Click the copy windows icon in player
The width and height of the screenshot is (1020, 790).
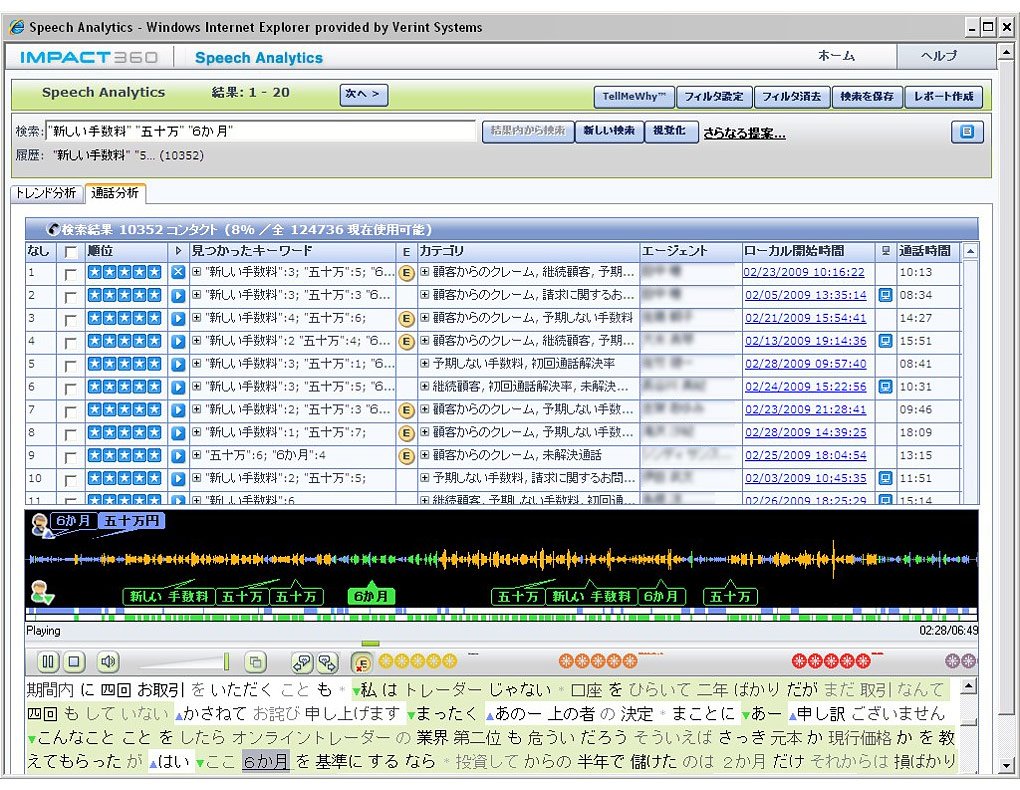tap(256, 662)
